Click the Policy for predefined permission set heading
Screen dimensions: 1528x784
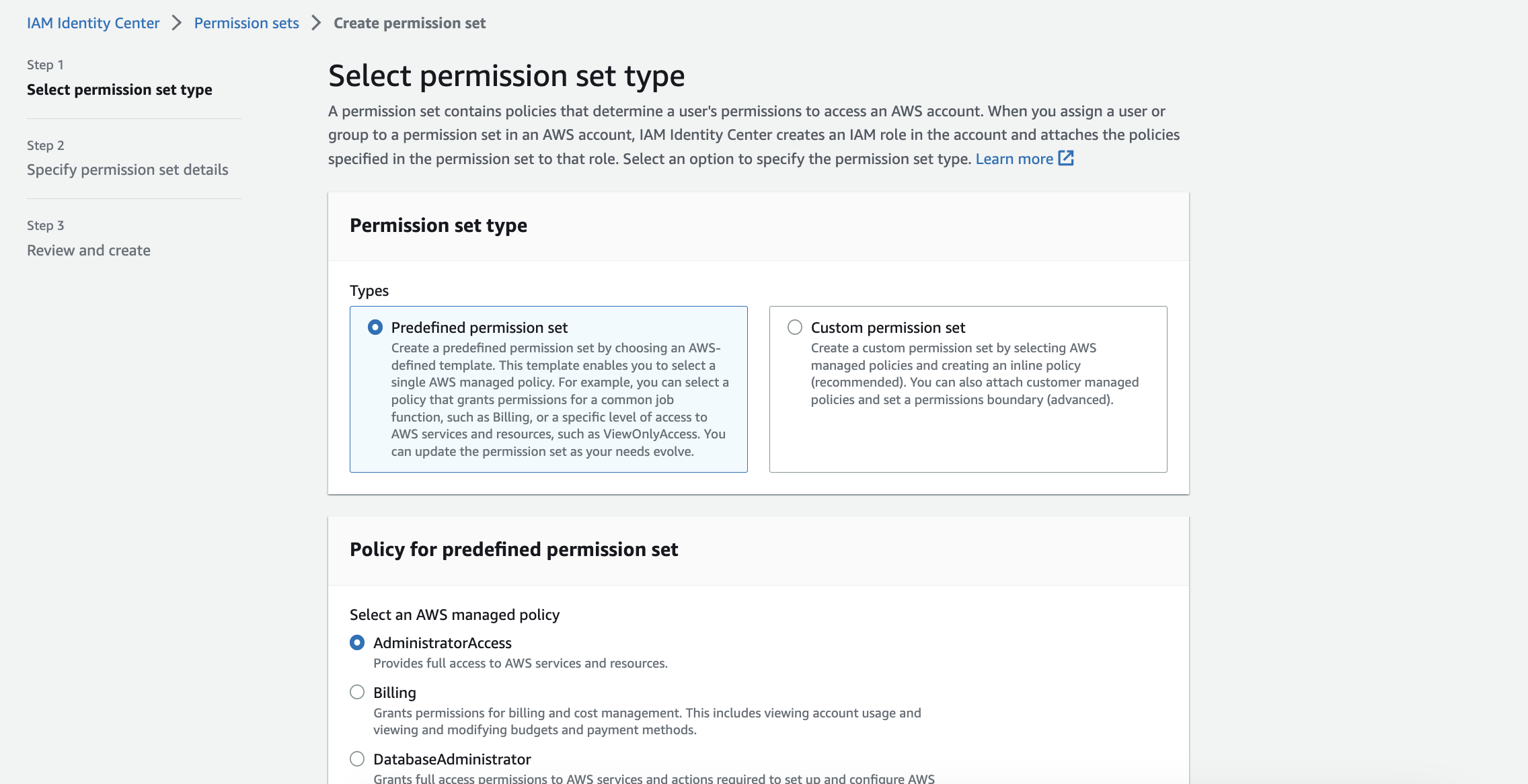pos(514,549)
